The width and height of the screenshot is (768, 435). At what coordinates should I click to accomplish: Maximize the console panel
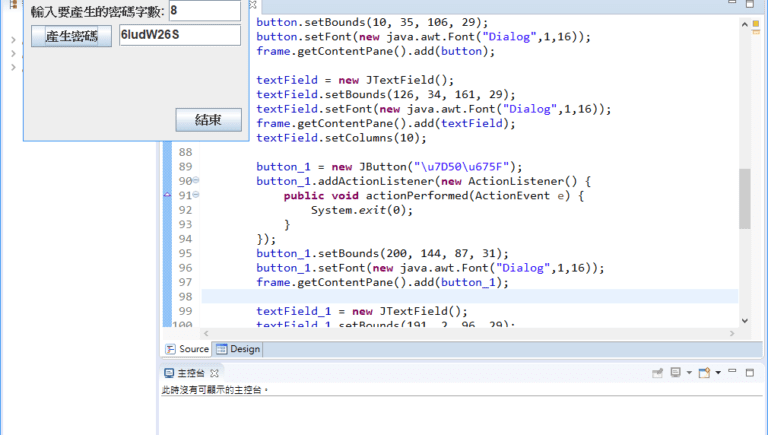click(751, 372)
